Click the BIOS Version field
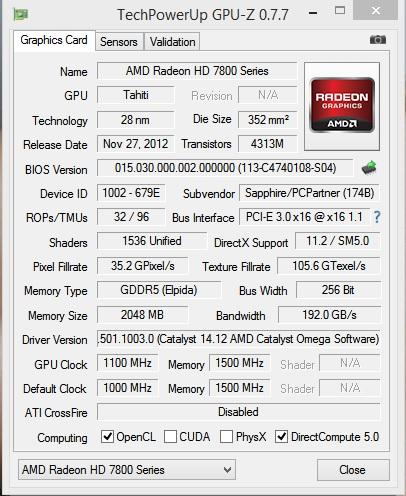Screen dimensions: 406x496 pos(225,168)
